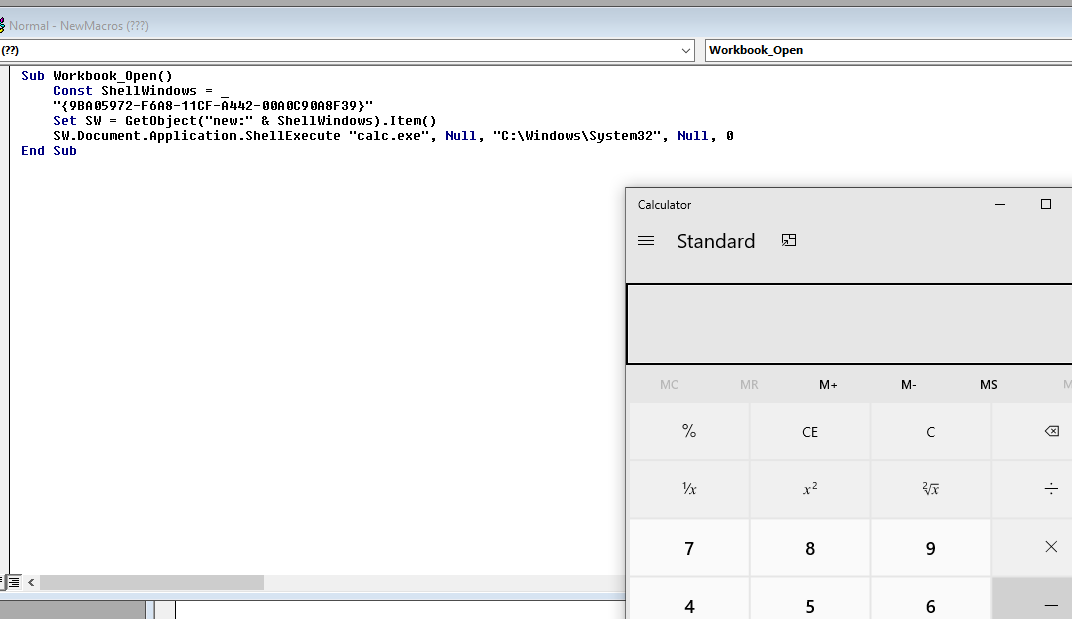The height and width of the screenshot is (619, 1072).
Task: Switch to Procedure View in code window
Action: tap(2, 582)
